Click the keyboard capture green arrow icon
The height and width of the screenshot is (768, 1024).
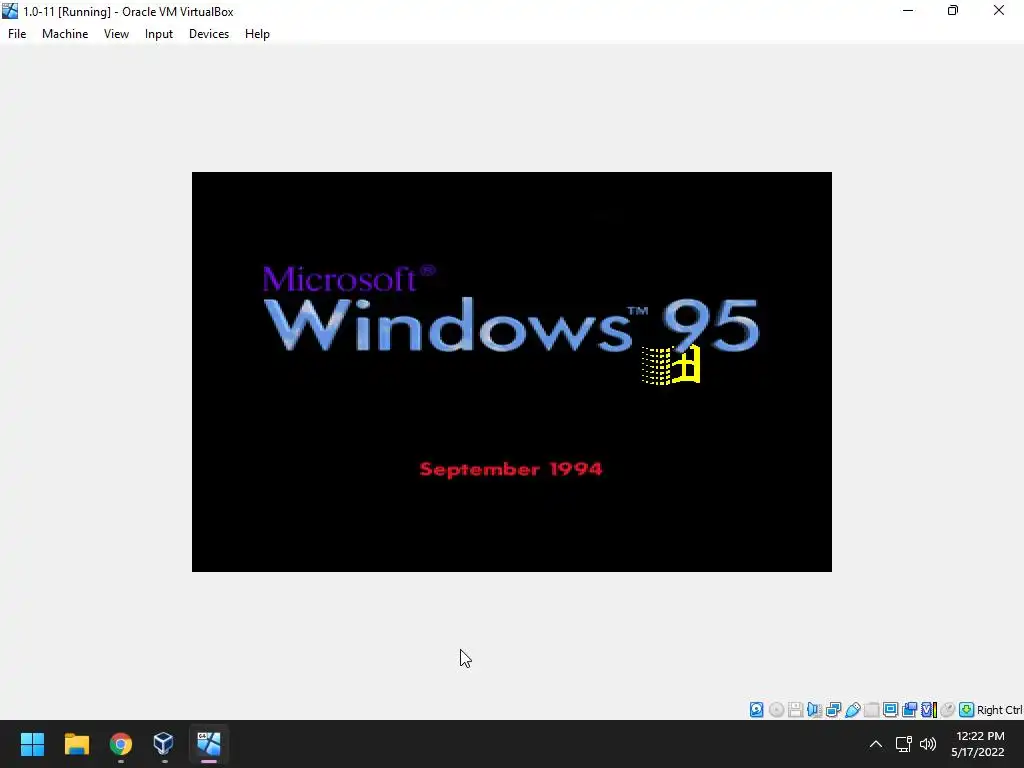[967, 710]
